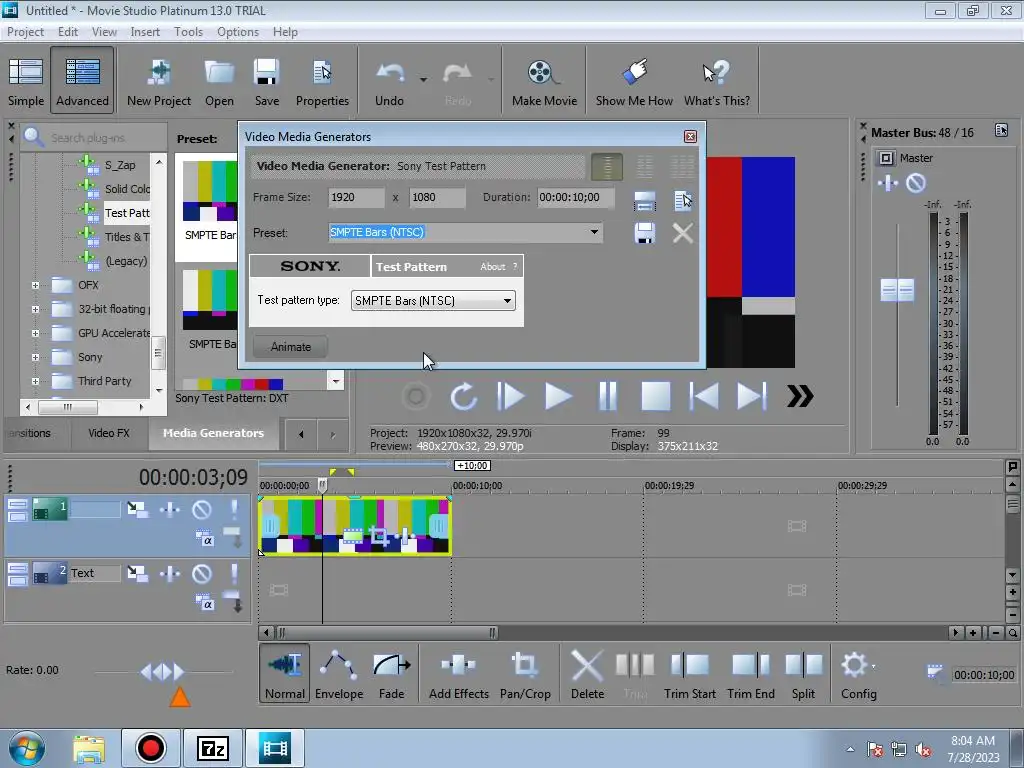Viewport: 1024px width, 768px height.
Task: Click the media properties icon in dialog
Action: coord(682,201)
